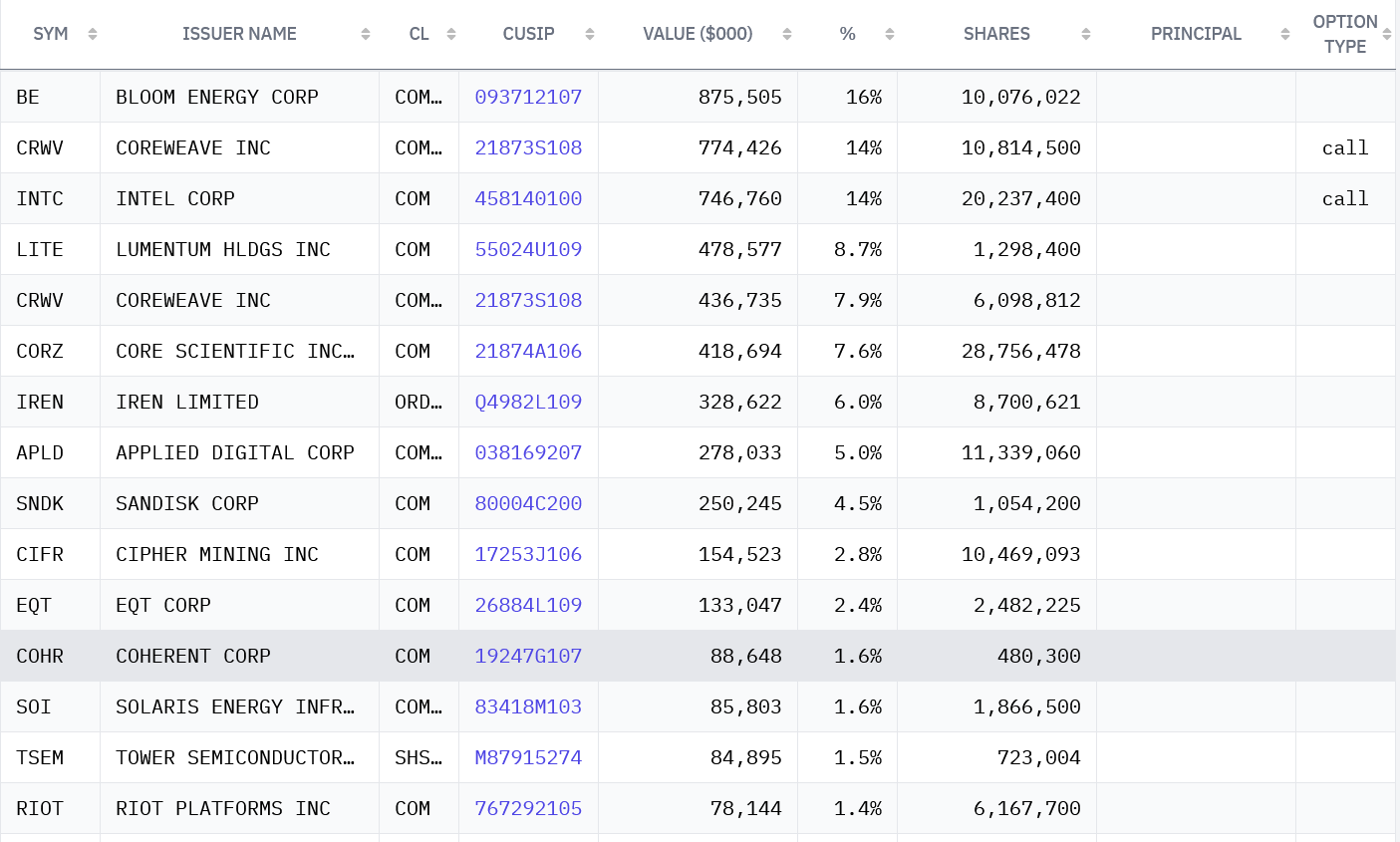This screenshot has height=842, width=1400.
Task: Click the sort arrows next to SYM
Action: point(93,34)
